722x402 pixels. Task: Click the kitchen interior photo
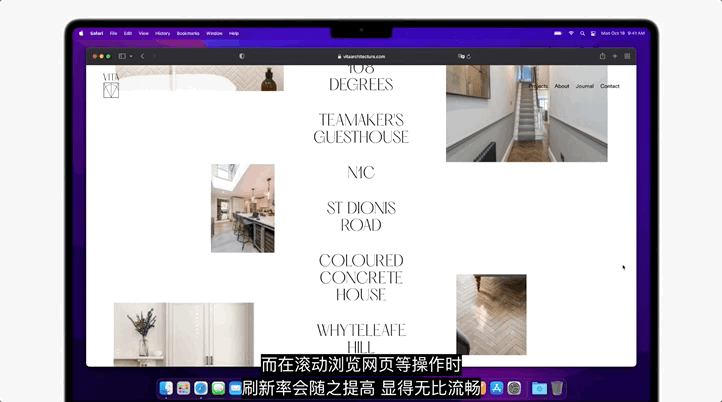pos(243,208)
